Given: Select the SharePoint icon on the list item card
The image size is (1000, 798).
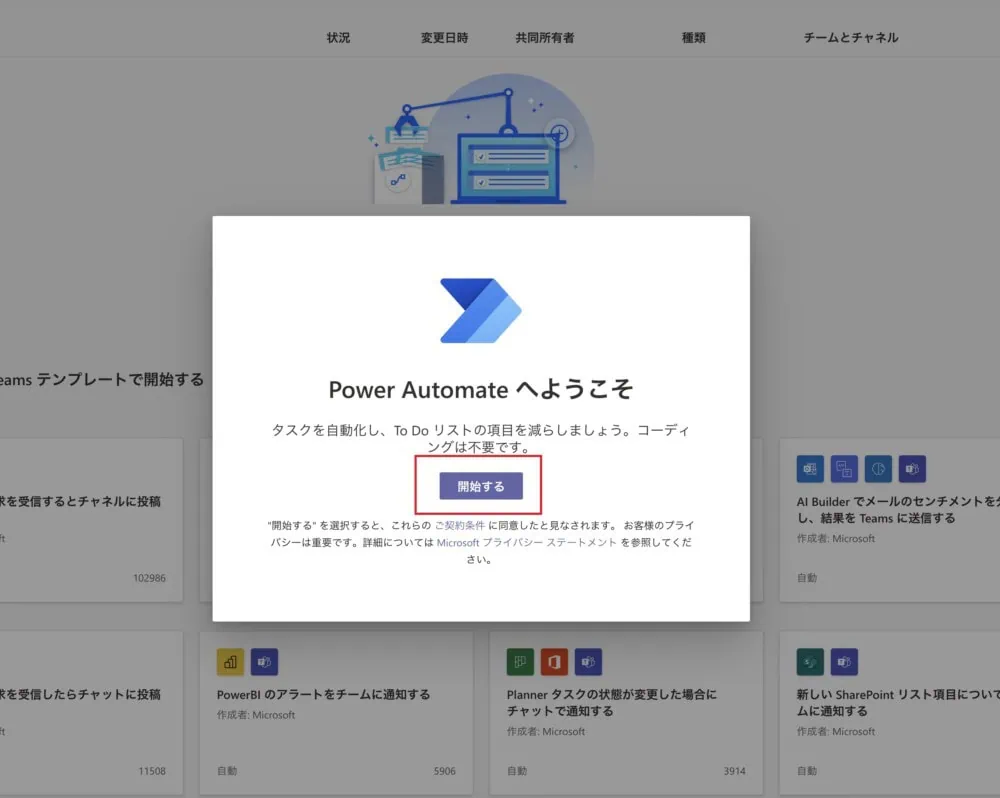Looking at the screenshot, I should [809, 662].
